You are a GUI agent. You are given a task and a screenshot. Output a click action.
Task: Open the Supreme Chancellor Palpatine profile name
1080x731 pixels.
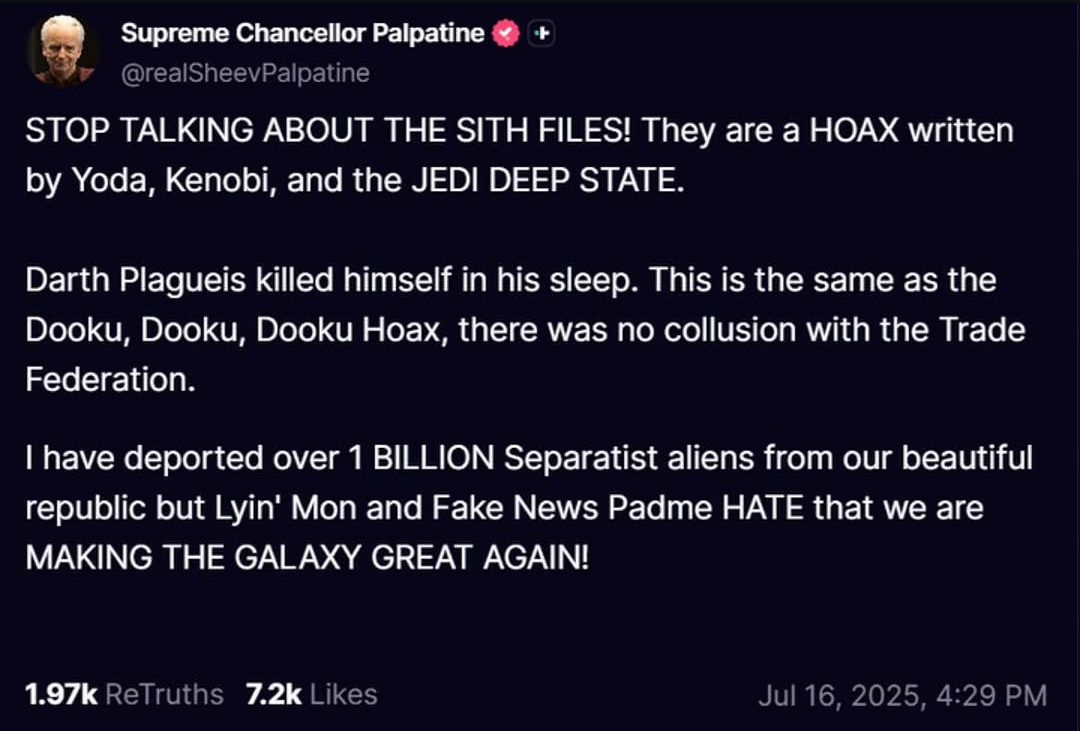(x=303, y=34)
